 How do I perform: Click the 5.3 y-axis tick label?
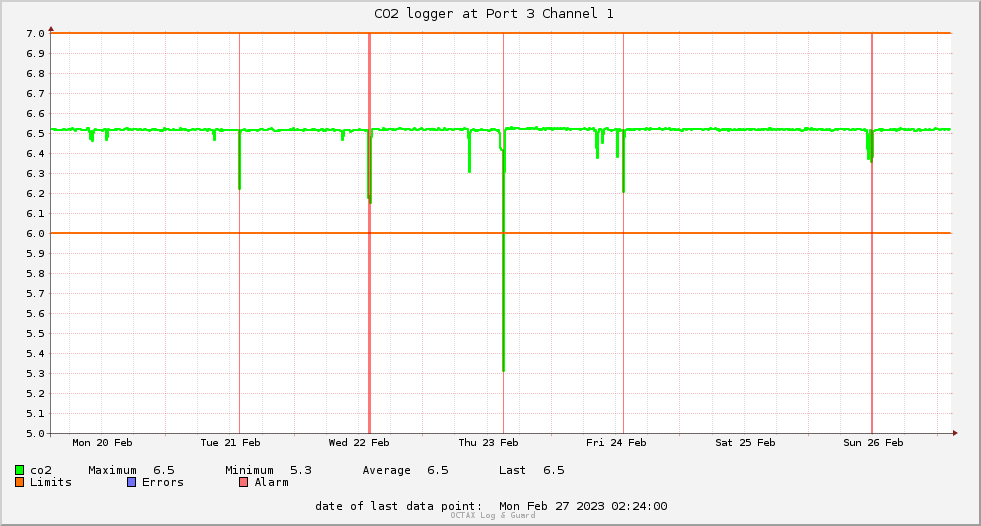36,373
